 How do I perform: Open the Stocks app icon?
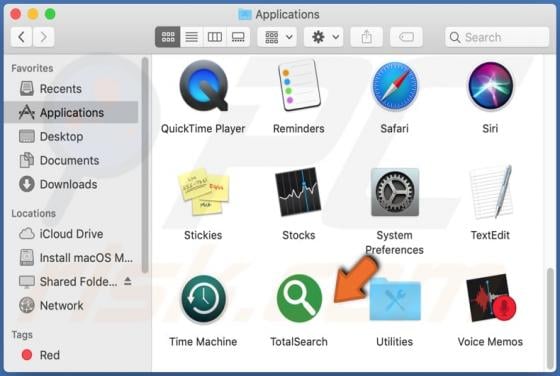tap(299, 192)
